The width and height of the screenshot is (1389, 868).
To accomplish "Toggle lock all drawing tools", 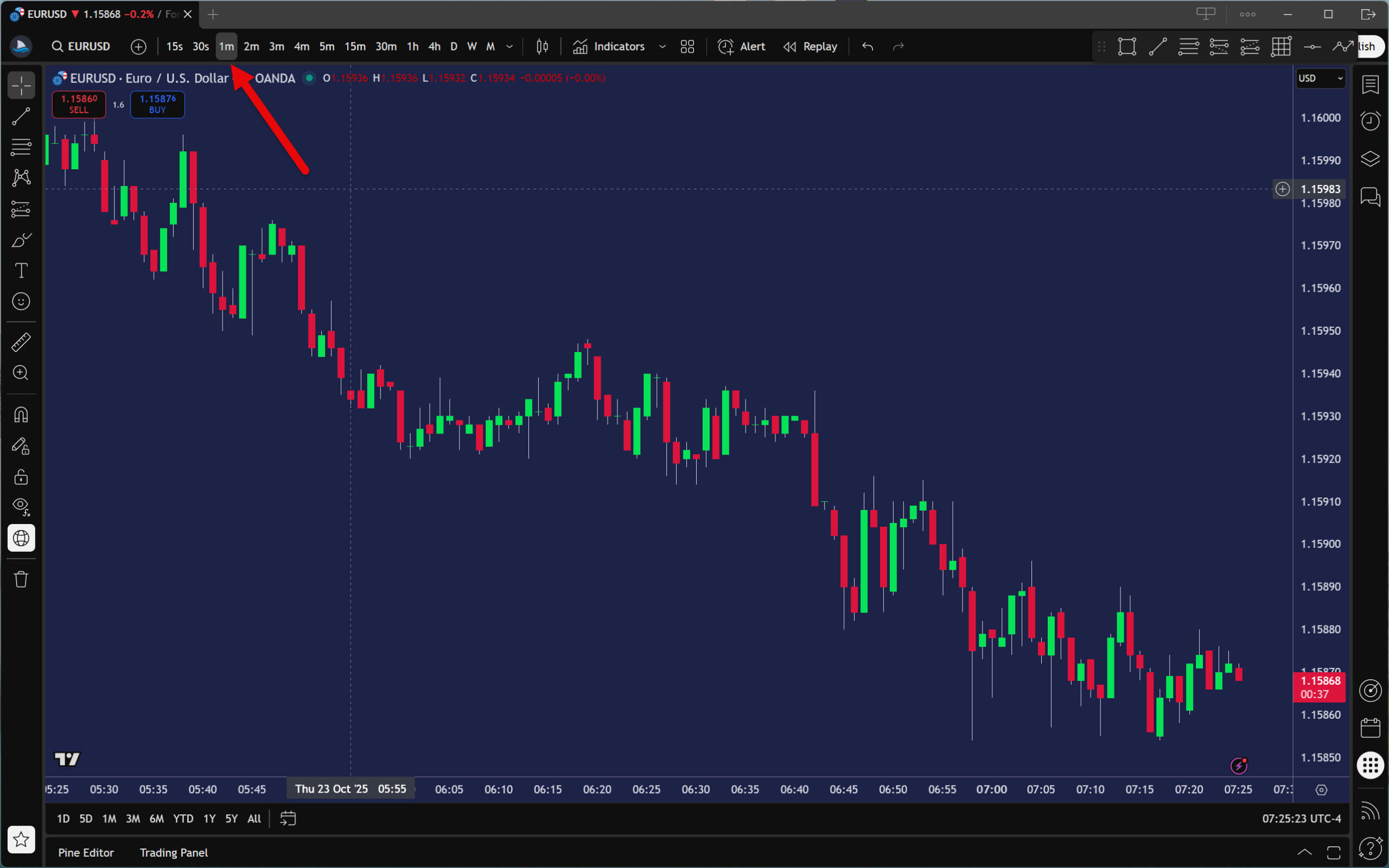I will [21, 476].
